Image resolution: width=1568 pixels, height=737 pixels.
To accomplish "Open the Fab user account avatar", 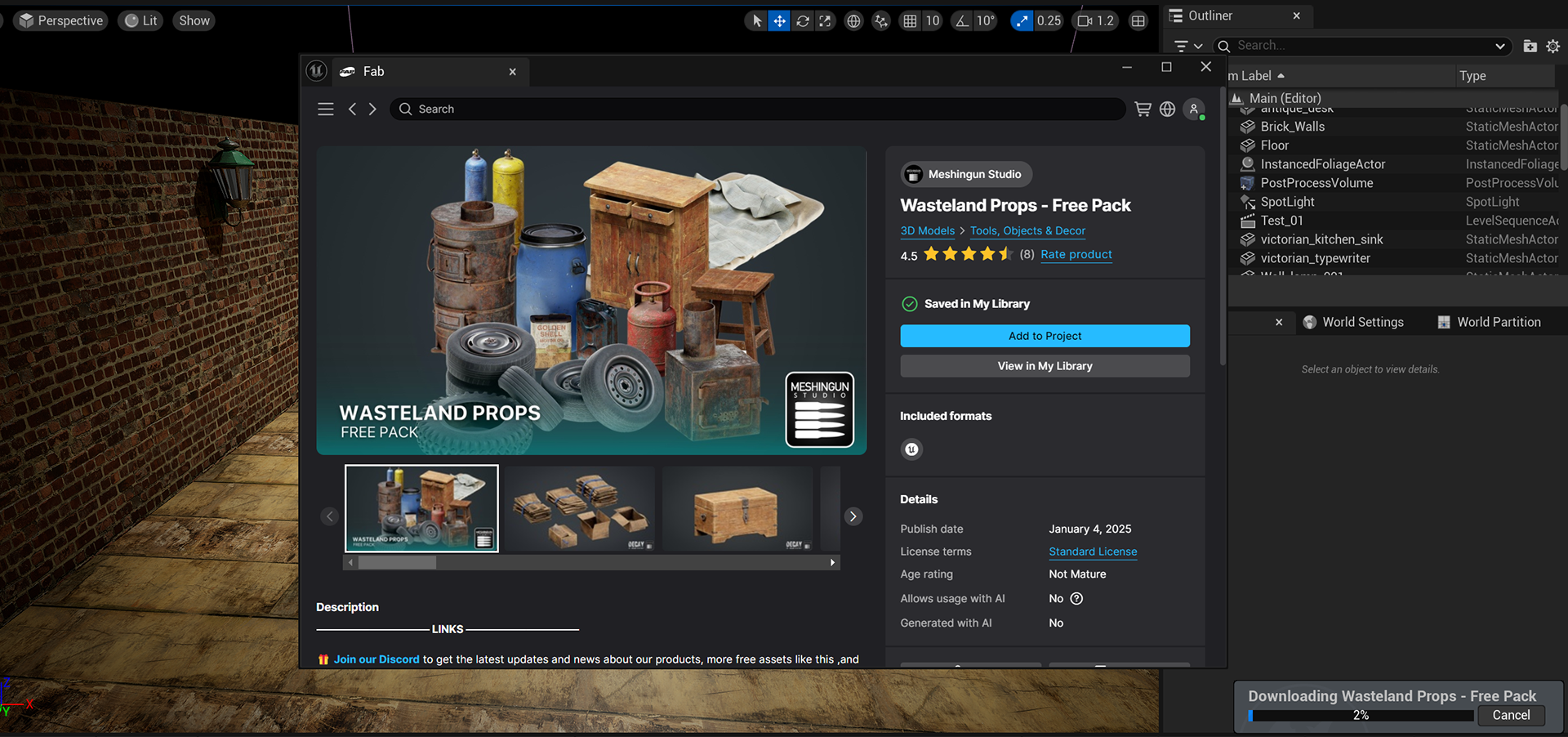I will [x=1194, y=109].
